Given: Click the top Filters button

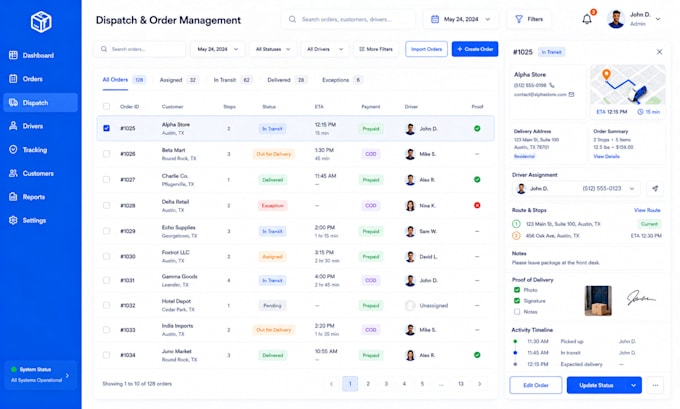Looking at the screenshot, I should click(529, 19).
